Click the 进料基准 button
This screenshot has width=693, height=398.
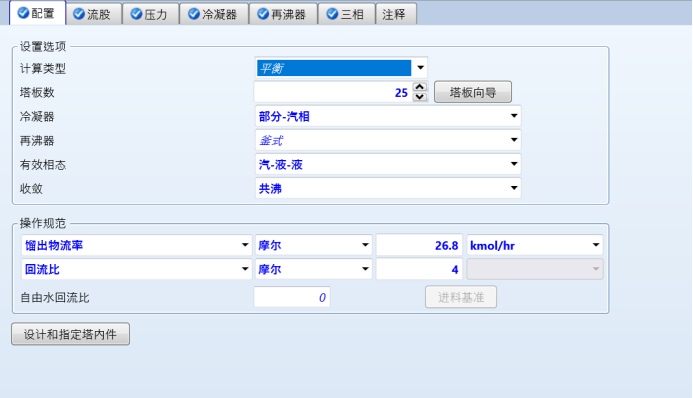pyautogui.click(x=461, y=297)
